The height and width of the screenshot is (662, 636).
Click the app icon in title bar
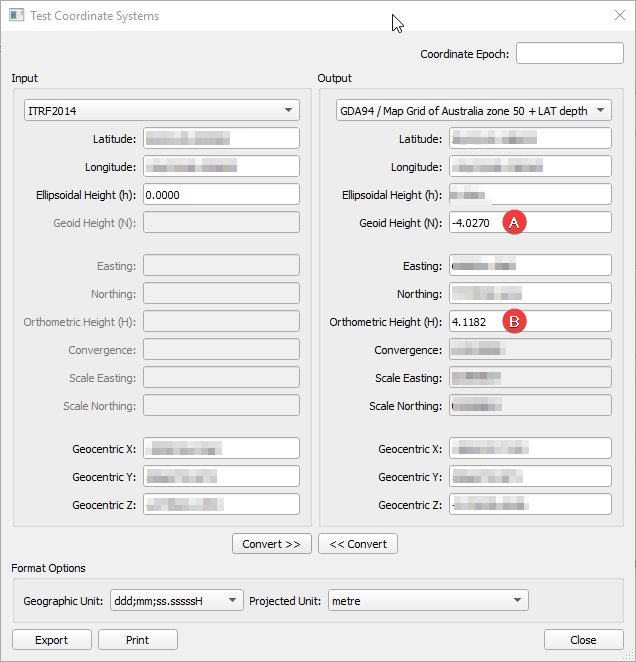coord(16,16)
